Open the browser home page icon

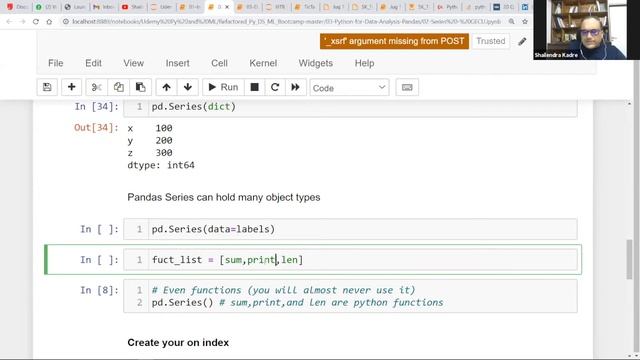click(x=49, y=21)
